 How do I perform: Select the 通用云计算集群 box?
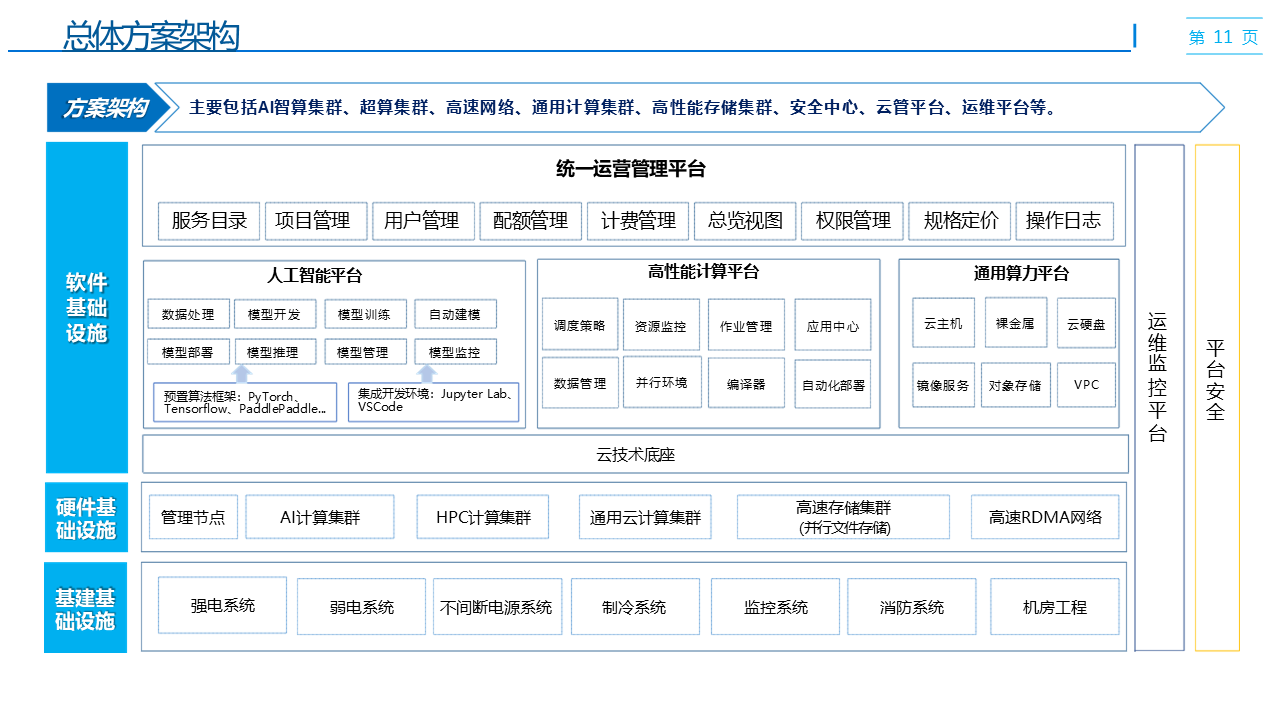645,517
